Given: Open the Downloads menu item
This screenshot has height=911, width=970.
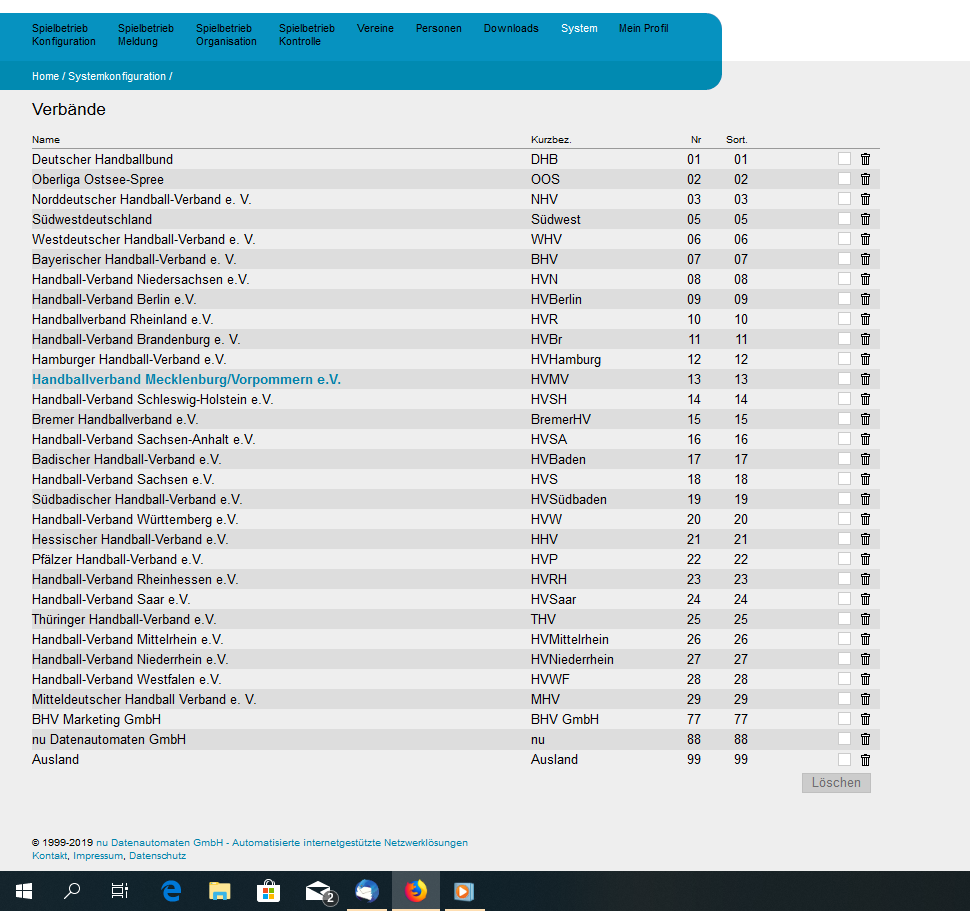Looking at the screenshot, I should (x=511, y=29).
